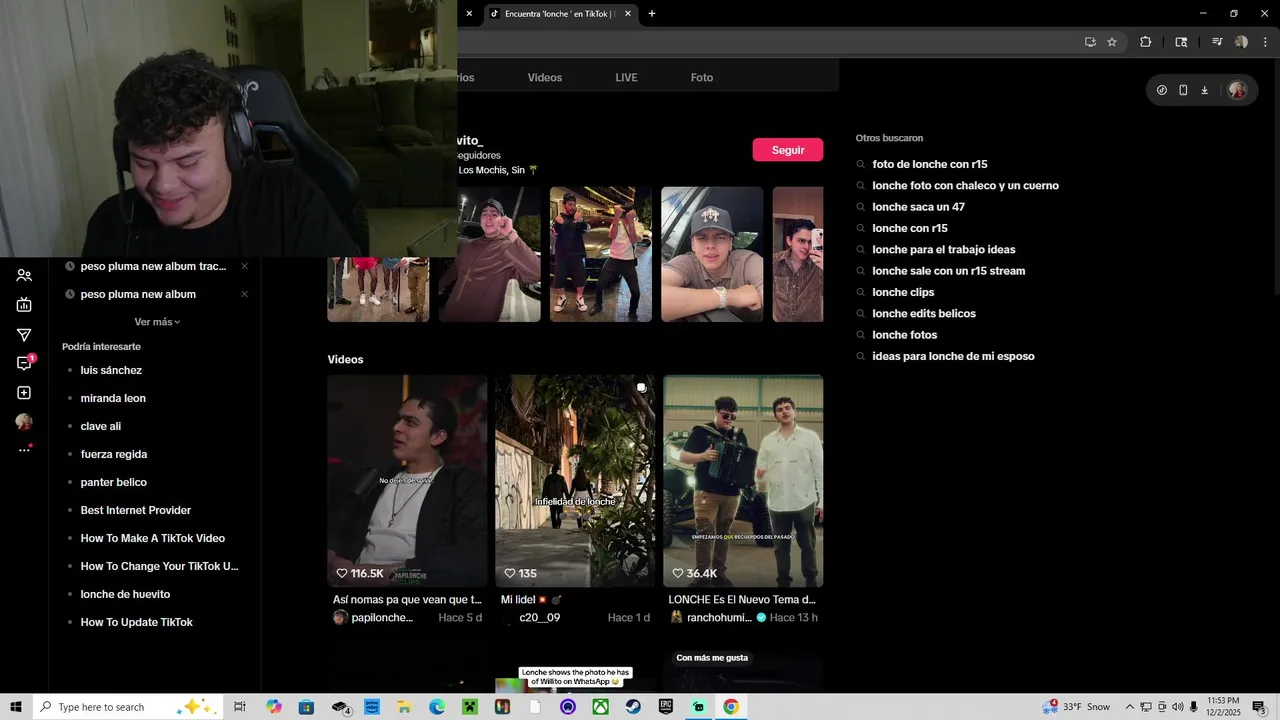This screenshot has width=1280, height=720.
Task: Open profile photo of man in gray cap
Action: pos(712,254)
